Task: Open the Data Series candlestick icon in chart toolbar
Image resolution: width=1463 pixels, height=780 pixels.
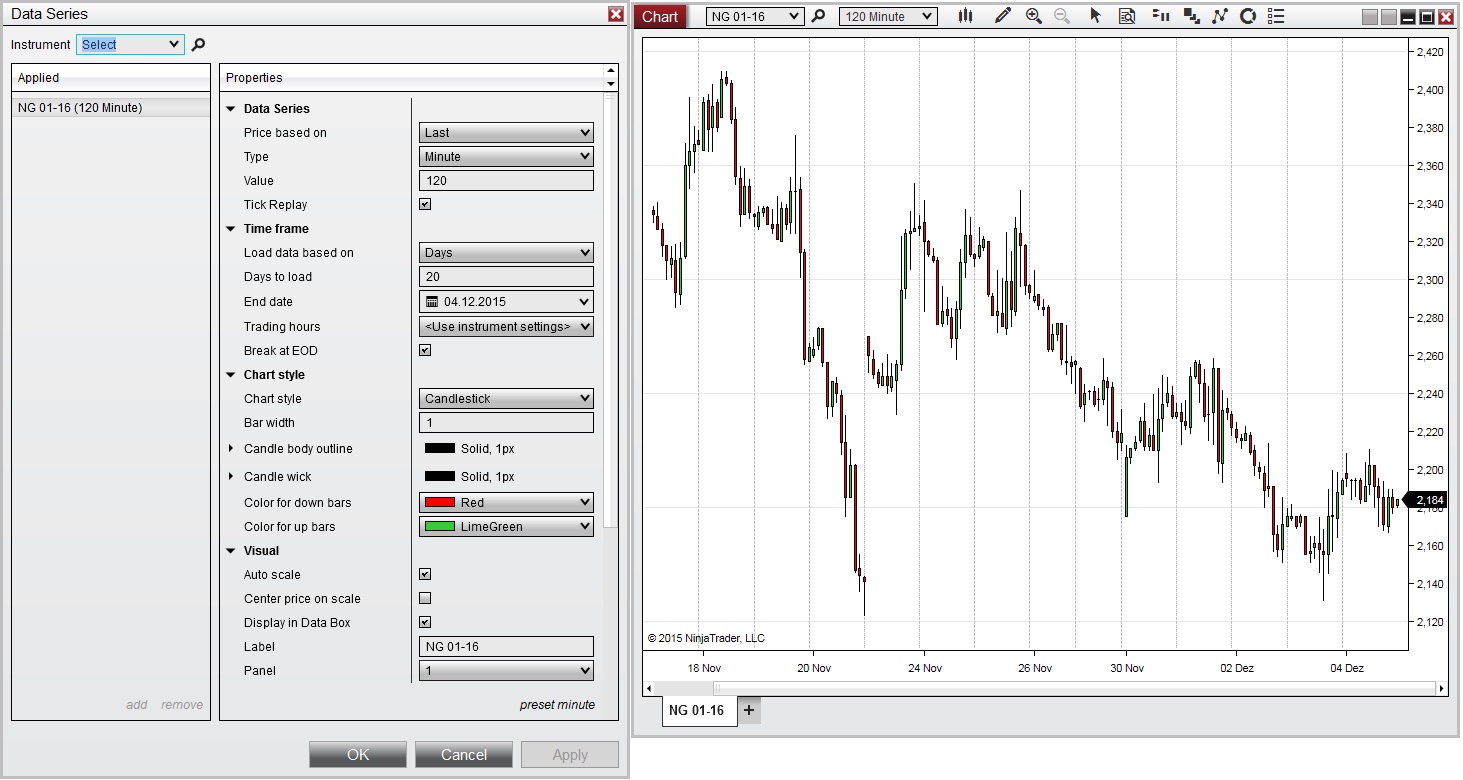Action: (965, 16)
